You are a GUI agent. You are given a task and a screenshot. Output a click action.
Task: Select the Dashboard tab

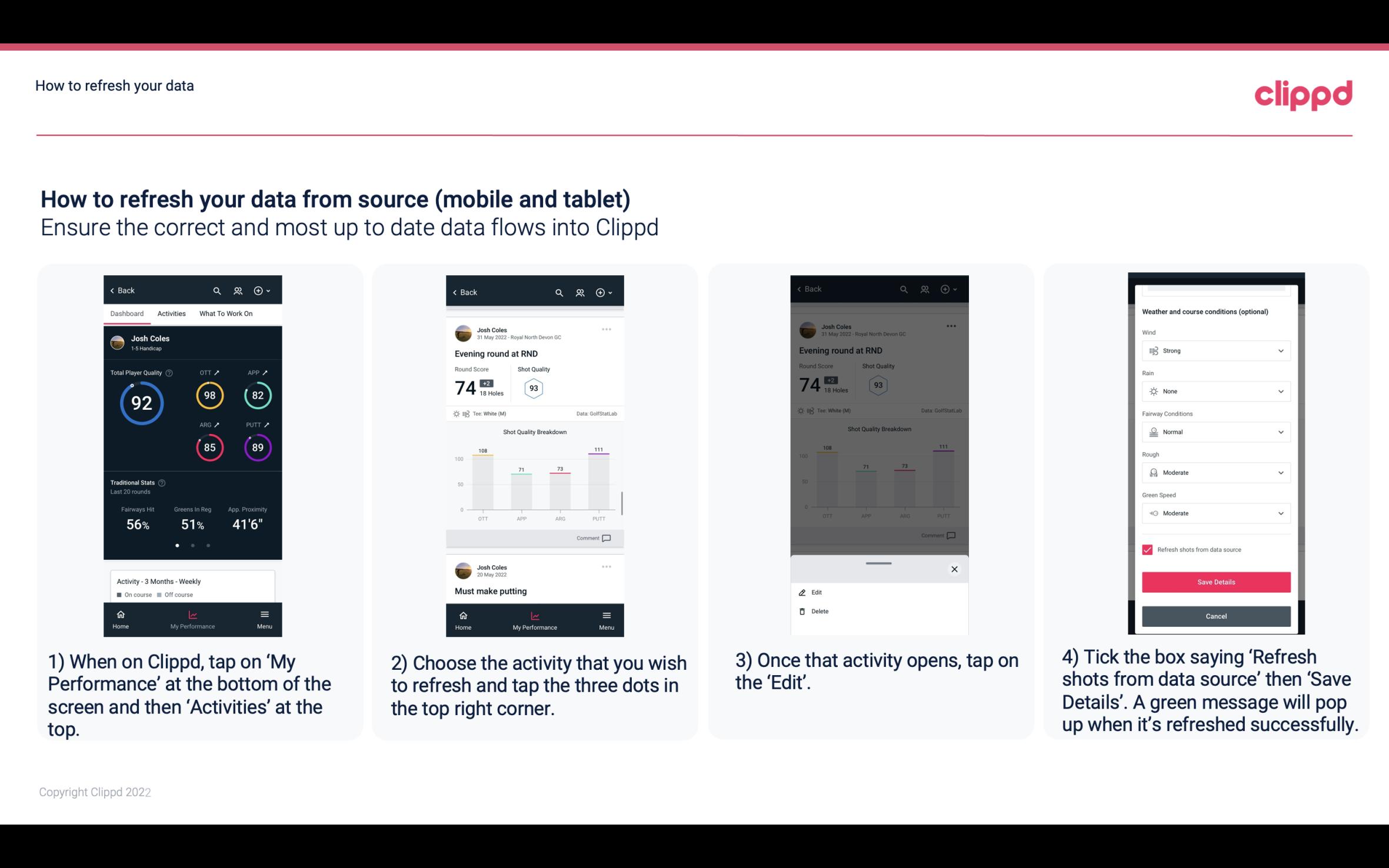point(127,313)
